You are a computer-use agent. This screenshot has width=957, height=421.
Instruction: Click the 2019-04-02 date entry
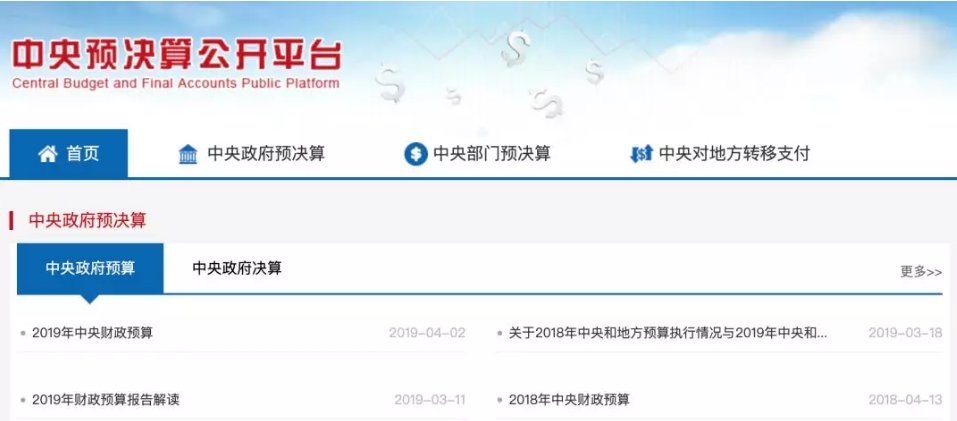(x=427, y=333)
